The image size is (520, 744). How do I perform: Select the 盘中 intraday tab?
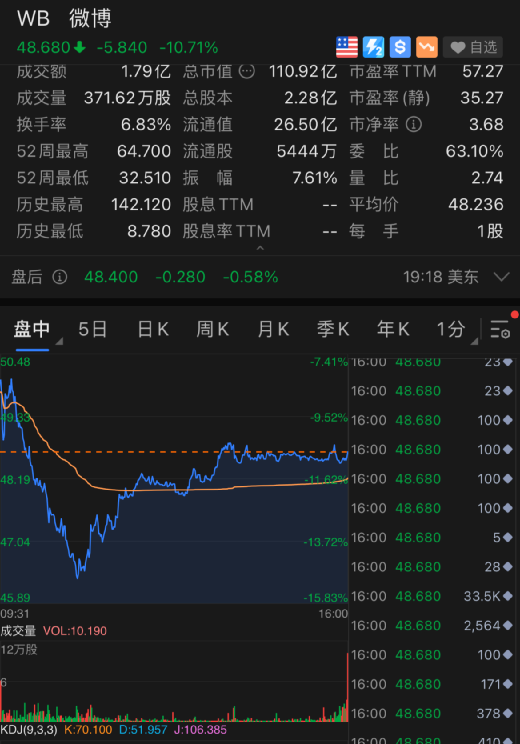[x=31, y=329]
